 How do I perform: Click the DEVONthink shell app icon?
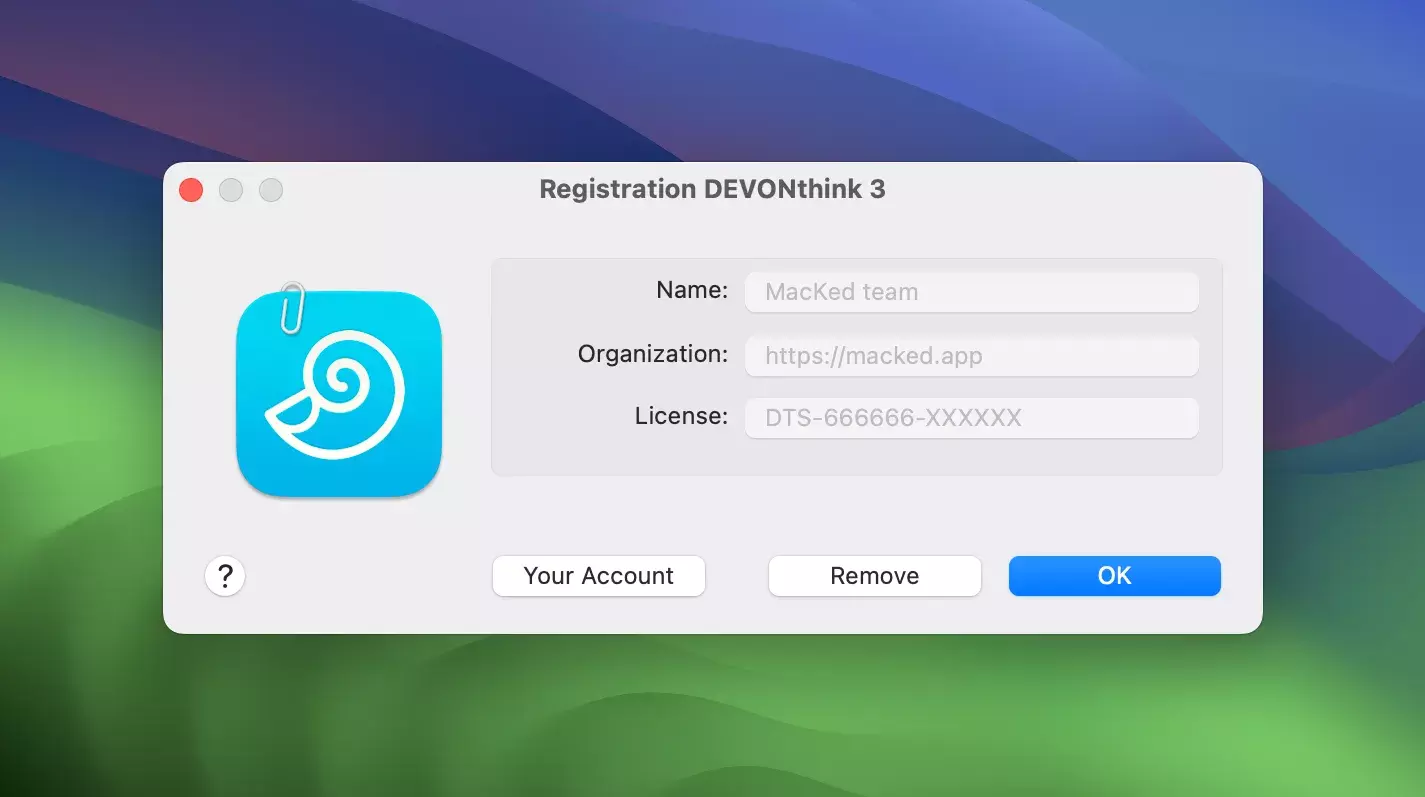coord(339,393)
